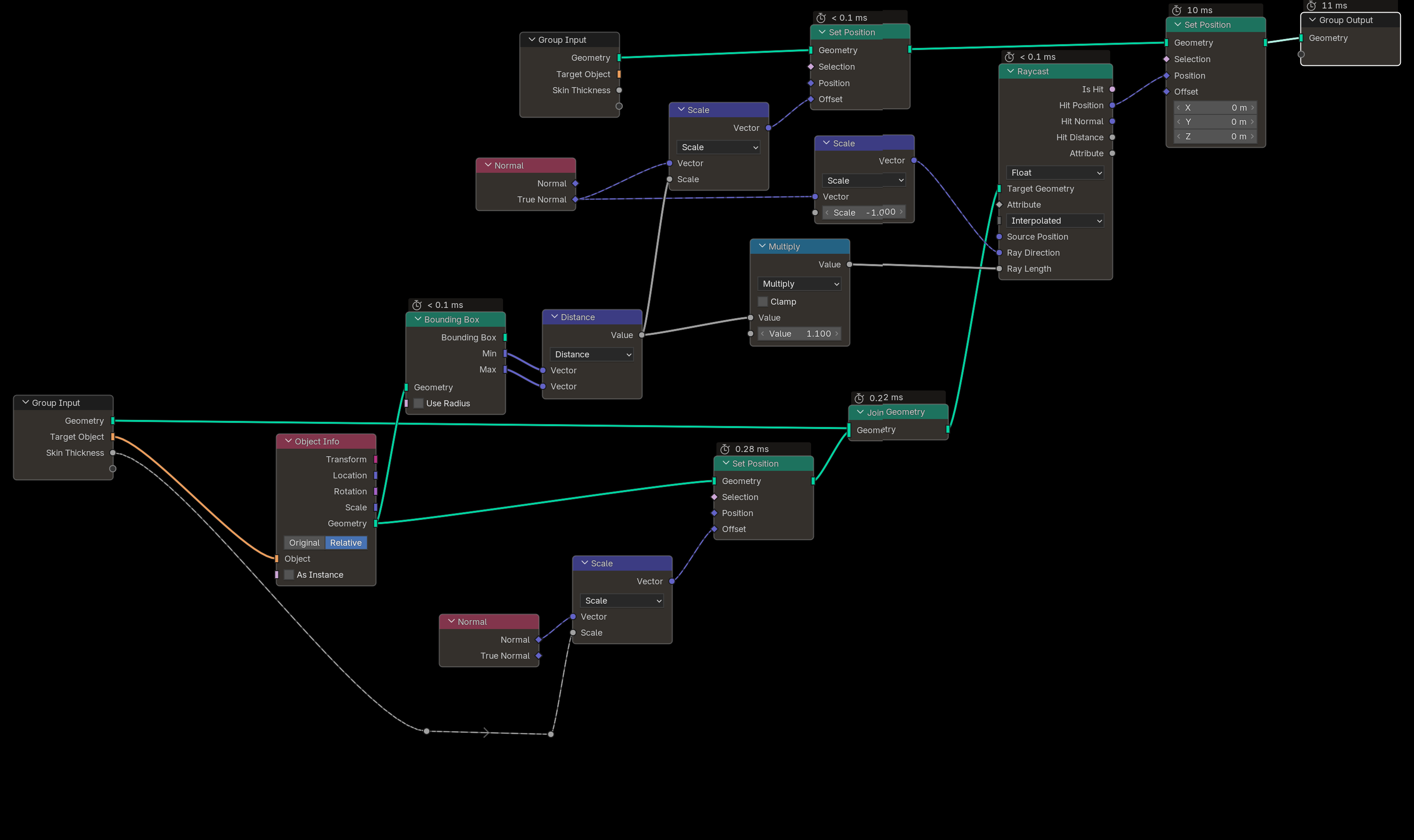Click the 'Target Geometry' label
Viewport: 1414px width, 840px height.
(1040, 188)
